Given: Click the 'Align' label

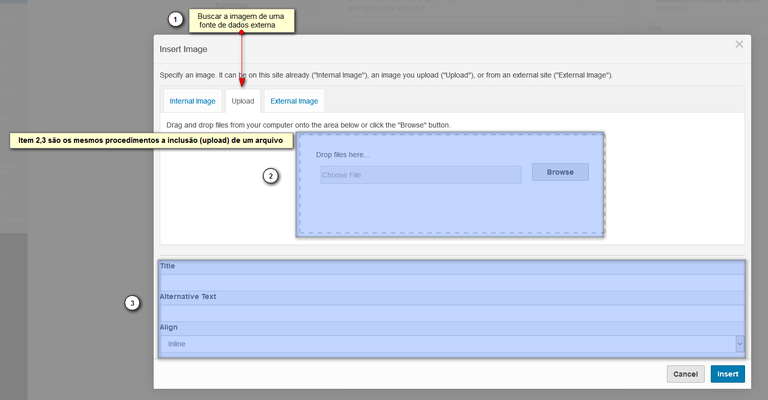Looking at the screenshot, I should [168, 327].
